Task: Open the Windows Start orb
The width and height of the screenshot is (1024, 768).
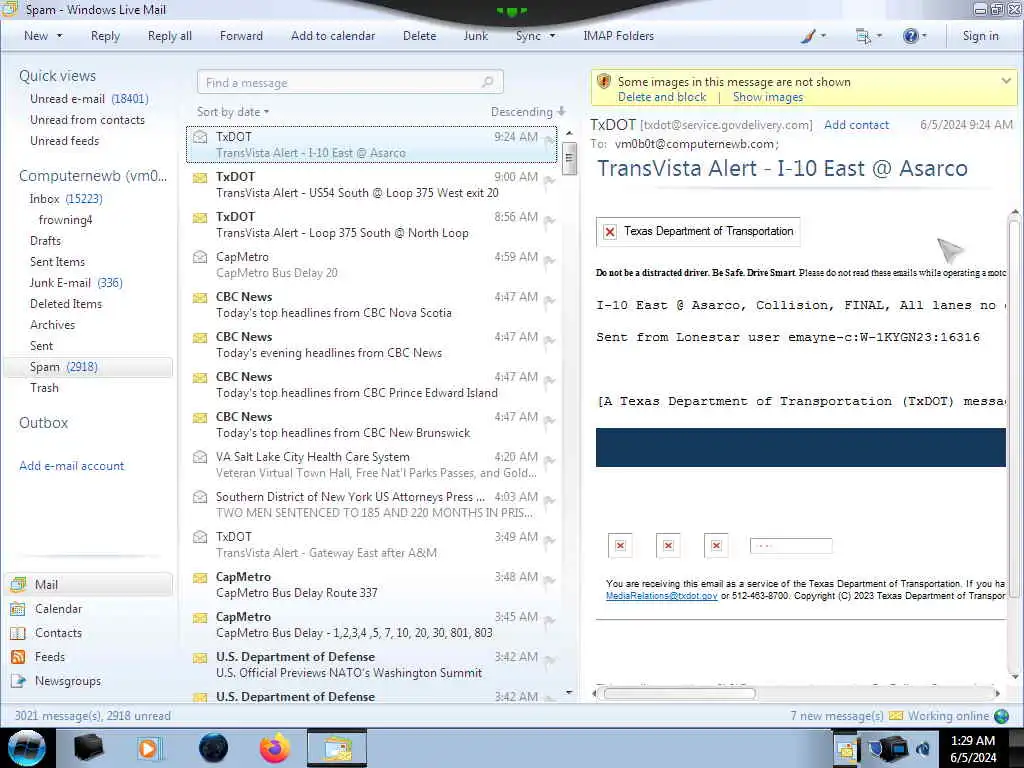Action: (27, 748)
